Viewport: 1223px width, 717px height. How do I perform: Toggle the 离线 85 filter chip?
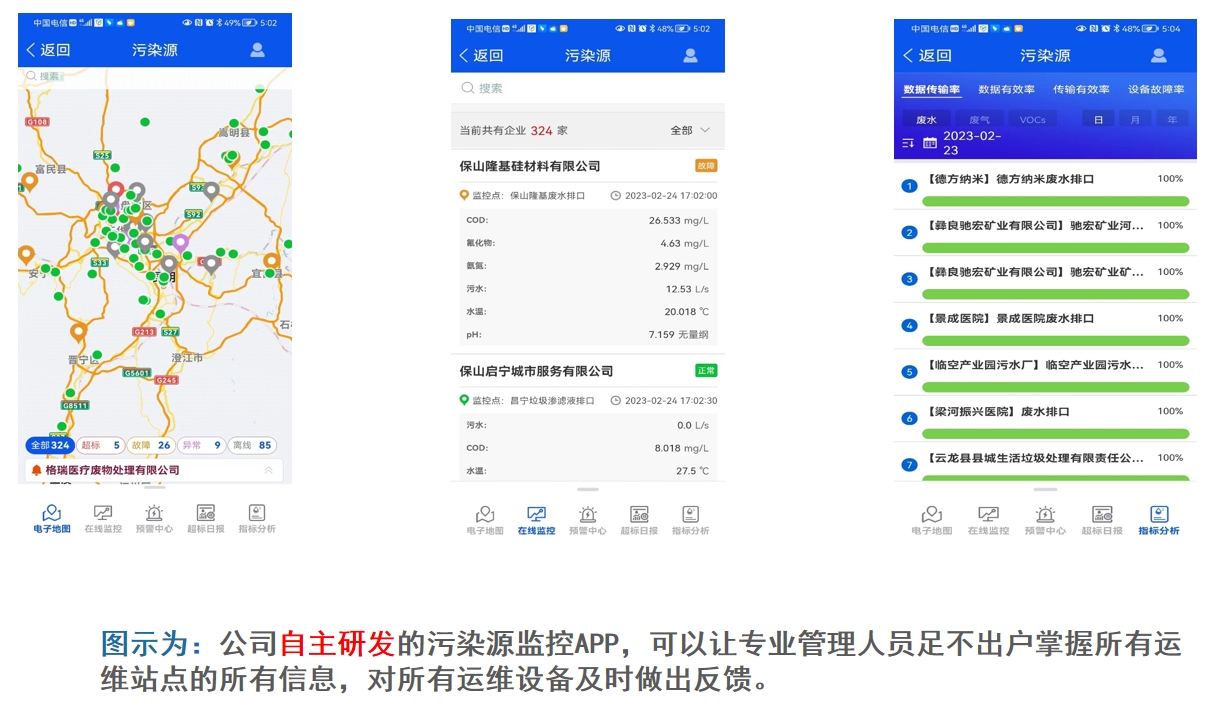[x=251, y=446]
